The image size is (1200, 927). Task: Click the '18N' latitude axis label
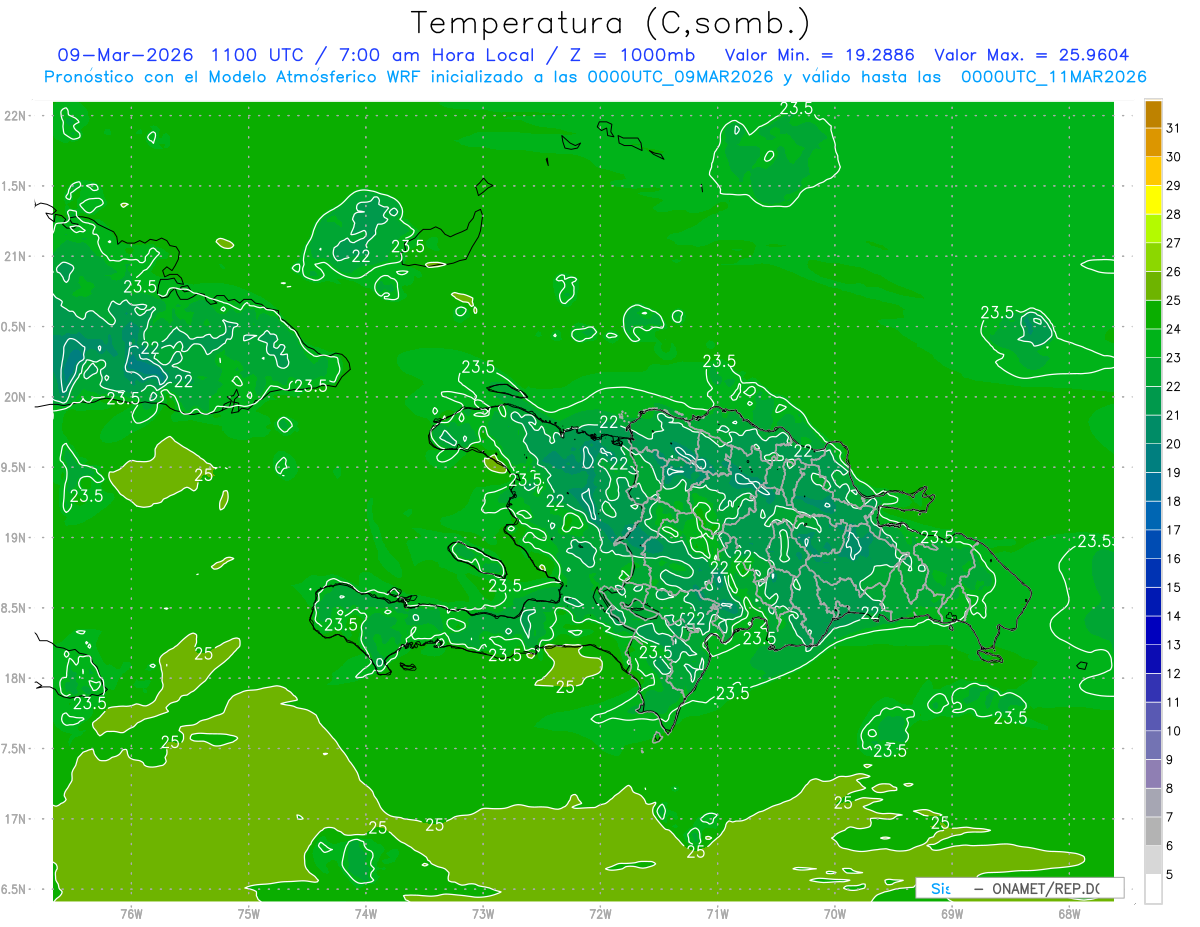coord(15,678)
